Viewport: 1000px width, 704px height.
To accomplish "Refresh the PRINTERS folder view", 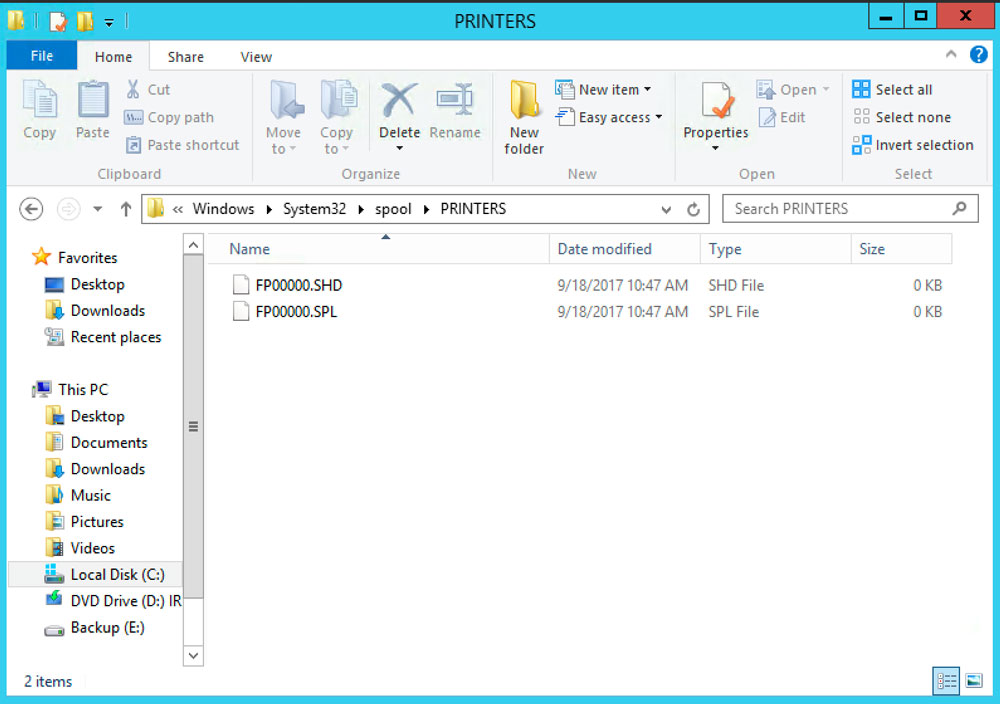I will click(693, 209).
